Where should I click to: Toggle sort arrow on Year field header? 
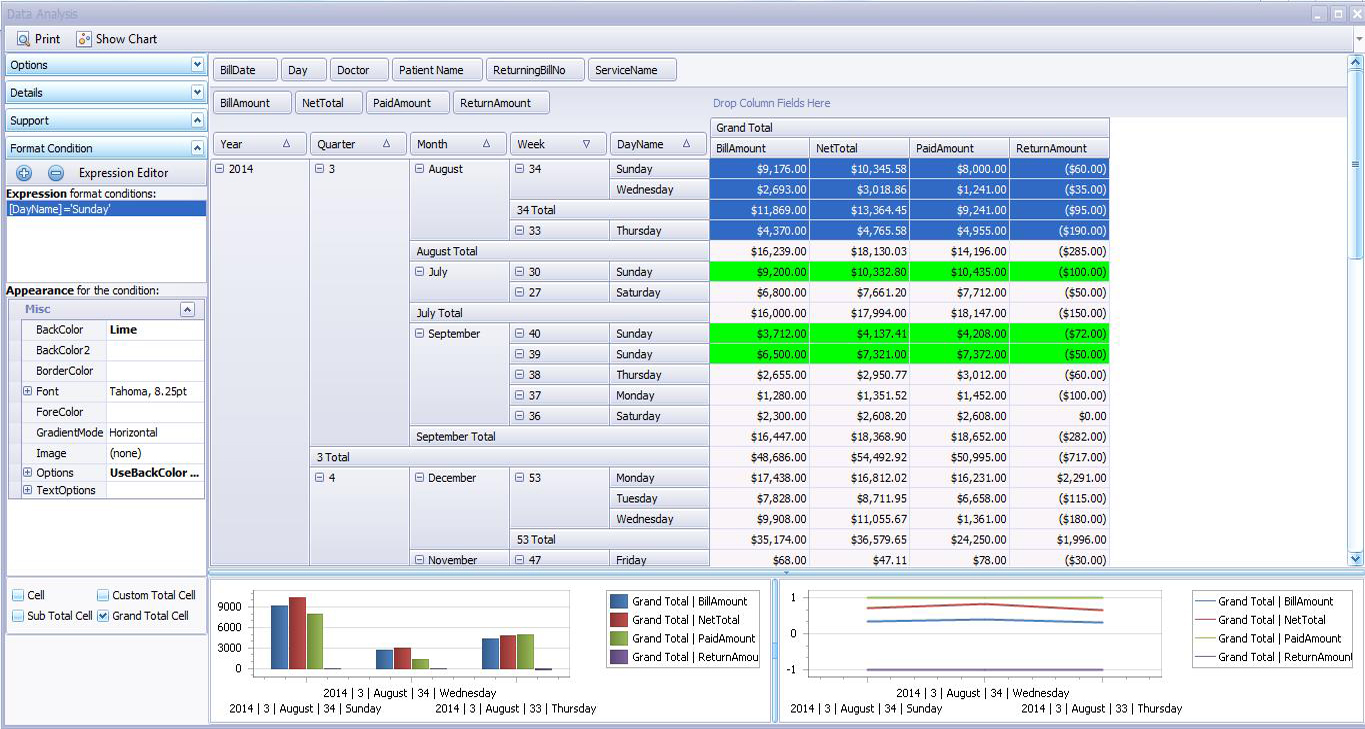tap(287, 144)
